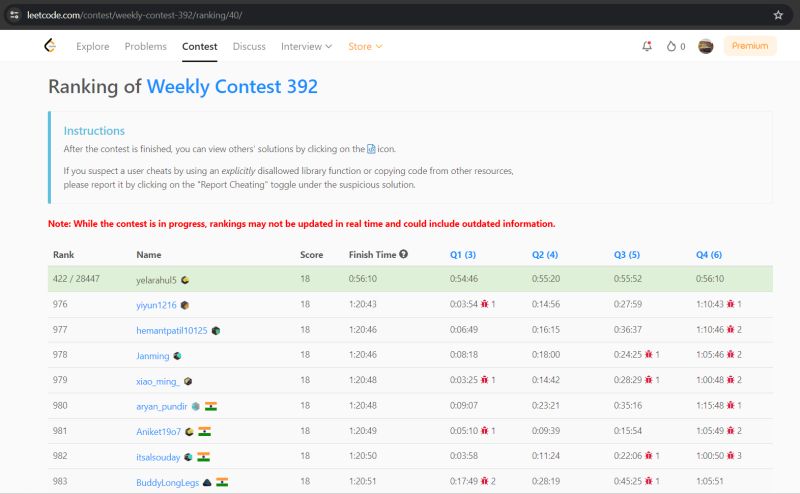Open itsalsouday's profile link
Screen dimensions: 800x494
[158, 457]
